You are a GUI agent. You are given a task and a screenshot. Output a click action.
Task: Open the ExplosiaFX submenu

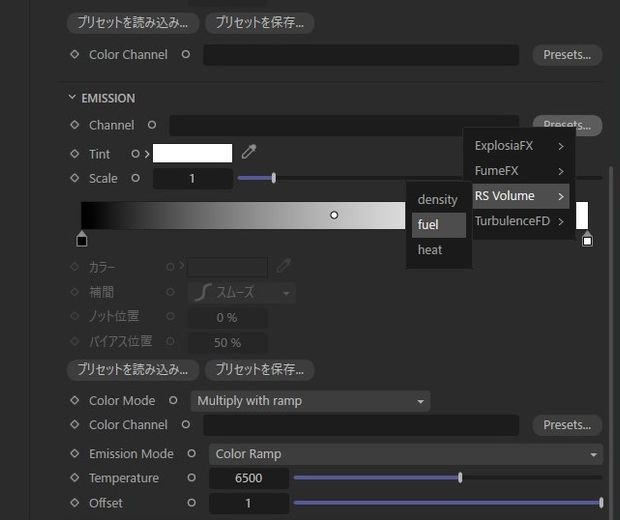tap(520, 146)
